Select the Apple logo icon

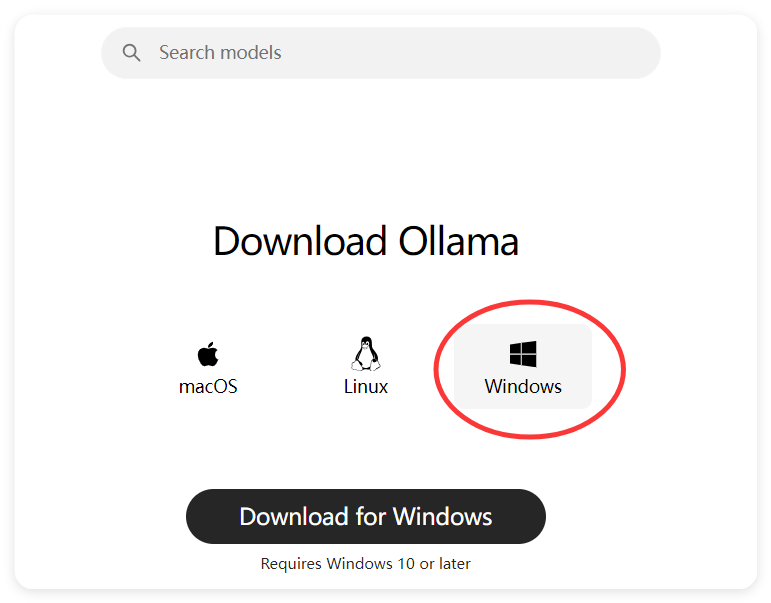pos(208,354)
